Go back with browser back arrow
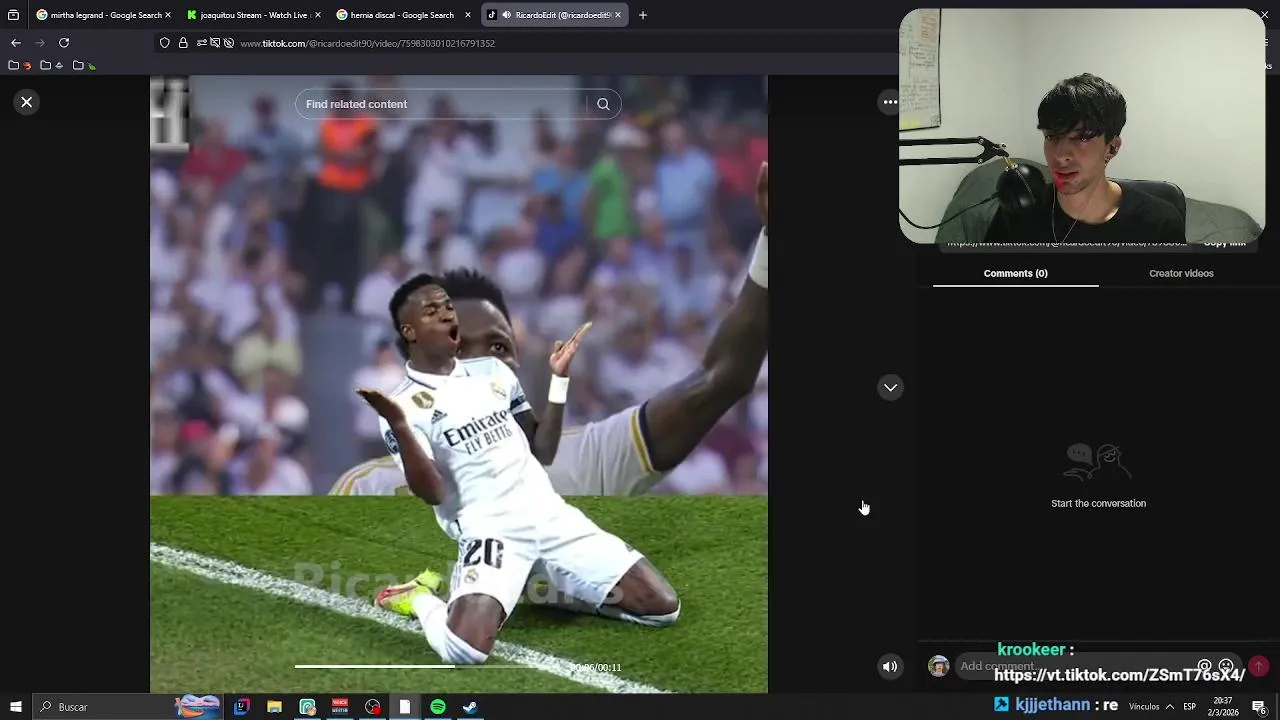1280x720 pixels. point(15,43)
